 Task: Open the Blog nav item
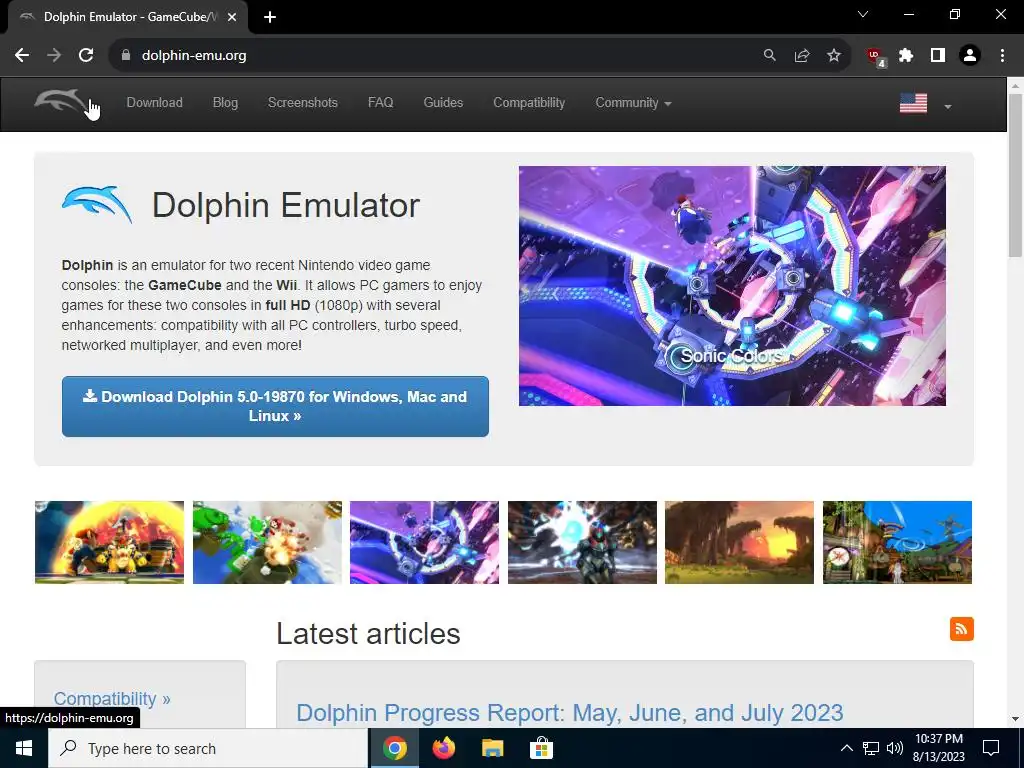tap(225, 103)
